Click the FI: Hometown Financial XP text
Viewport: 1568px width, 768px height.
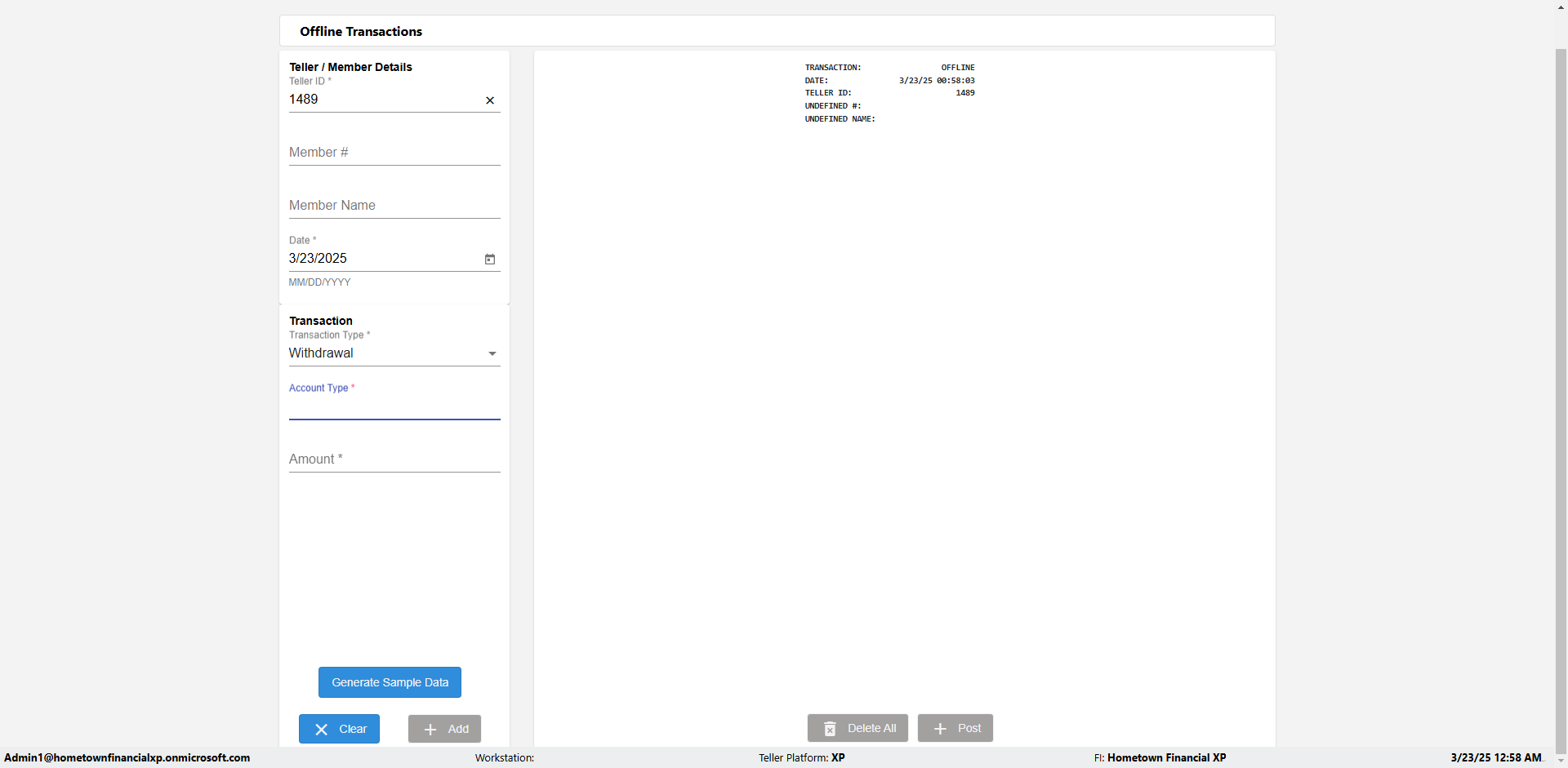click(x=1160, y=757)
